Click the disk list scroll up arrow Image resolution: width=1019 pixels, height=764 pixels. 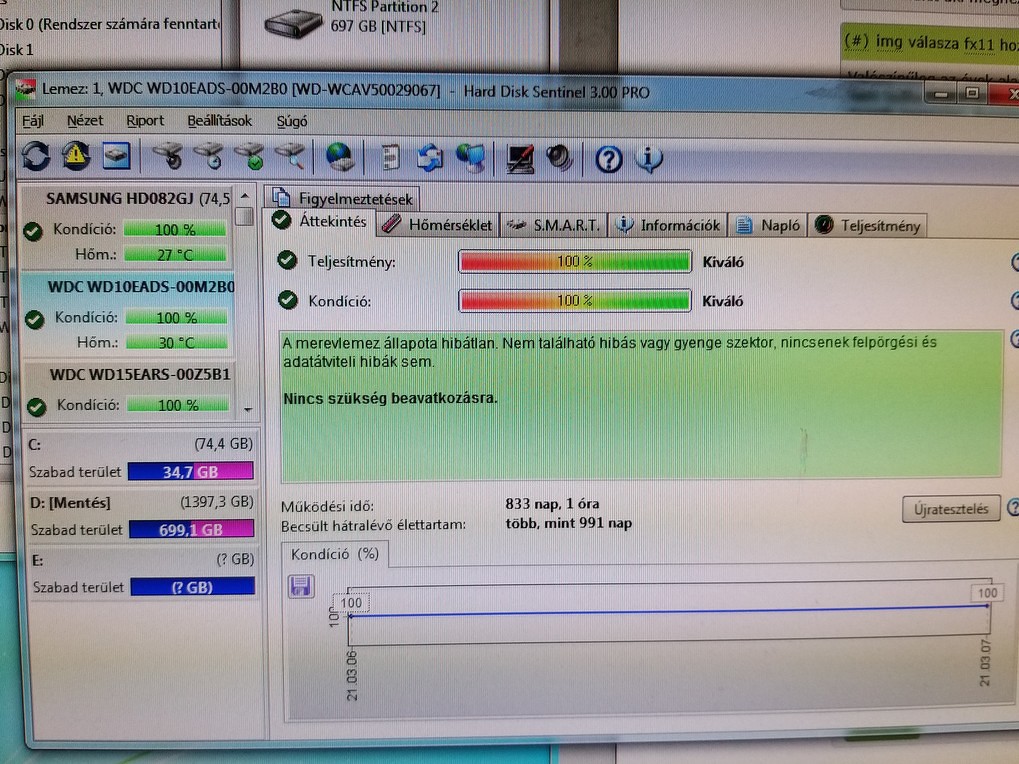point(244,195)
